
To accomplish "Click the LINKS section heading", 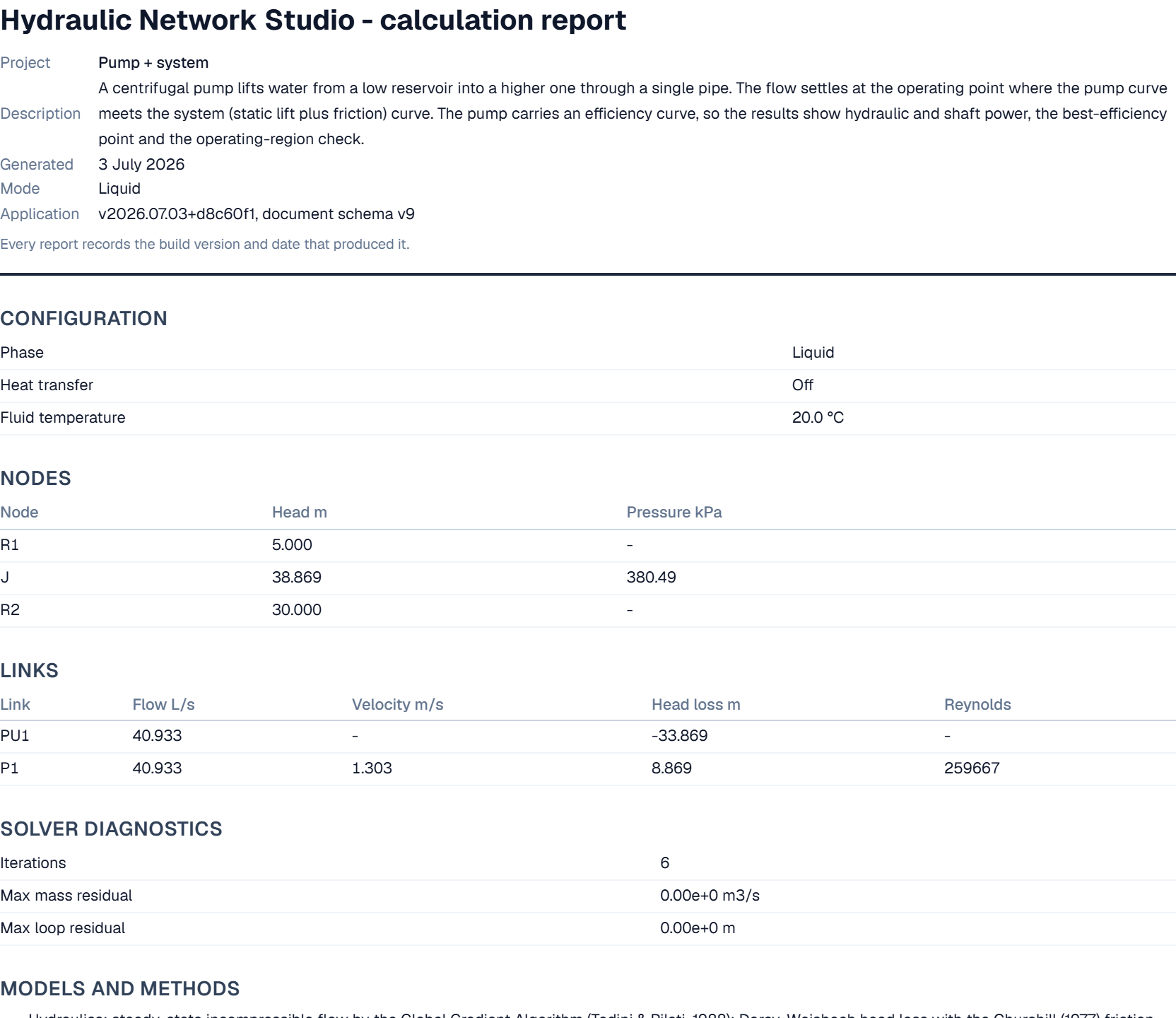I will [x=29, y=670].
